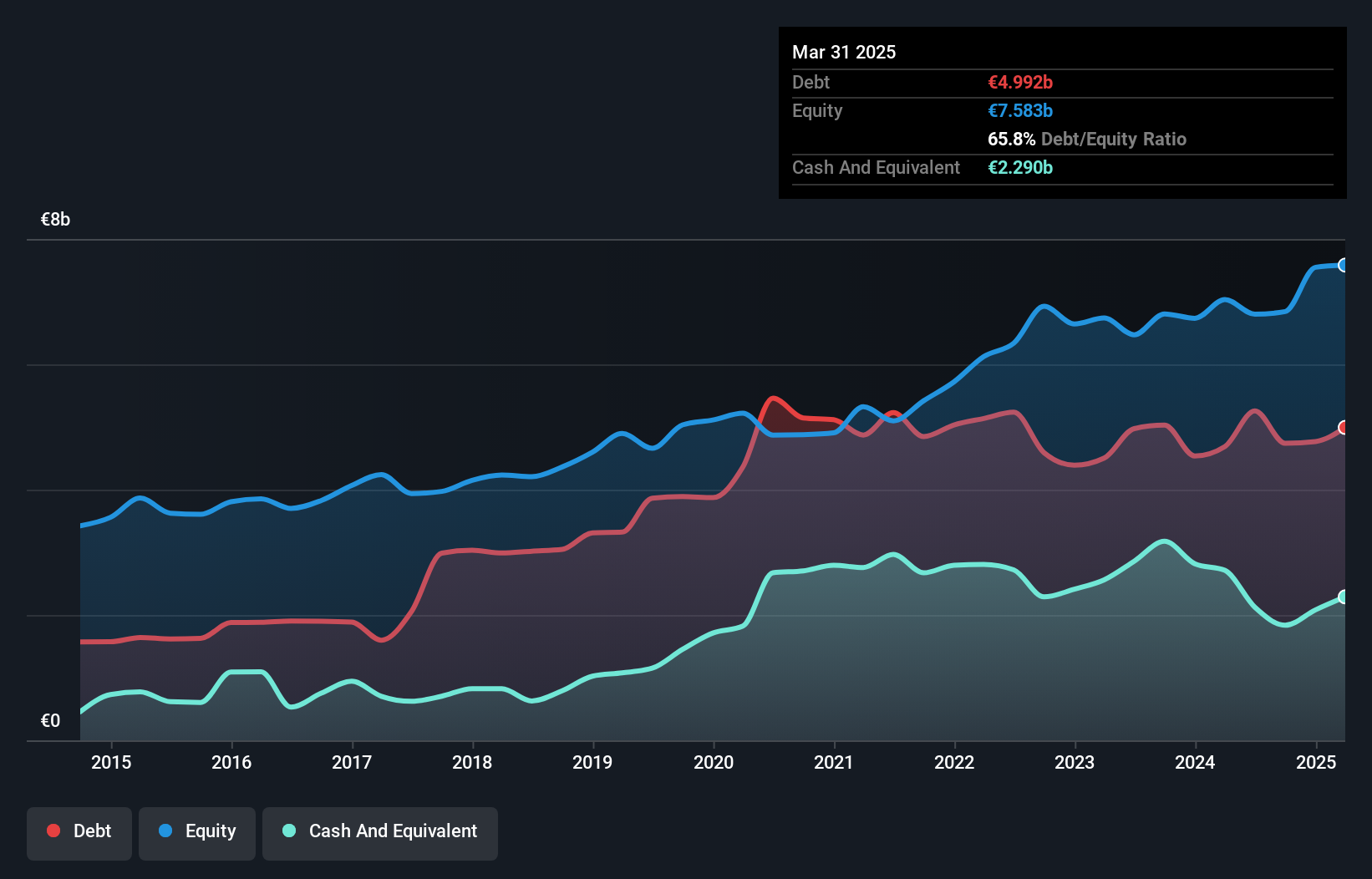This screenshot has width=1372, height=879.
Task: Click the Equity value €7.583b in tooltip
Action: pos(1020,110)
